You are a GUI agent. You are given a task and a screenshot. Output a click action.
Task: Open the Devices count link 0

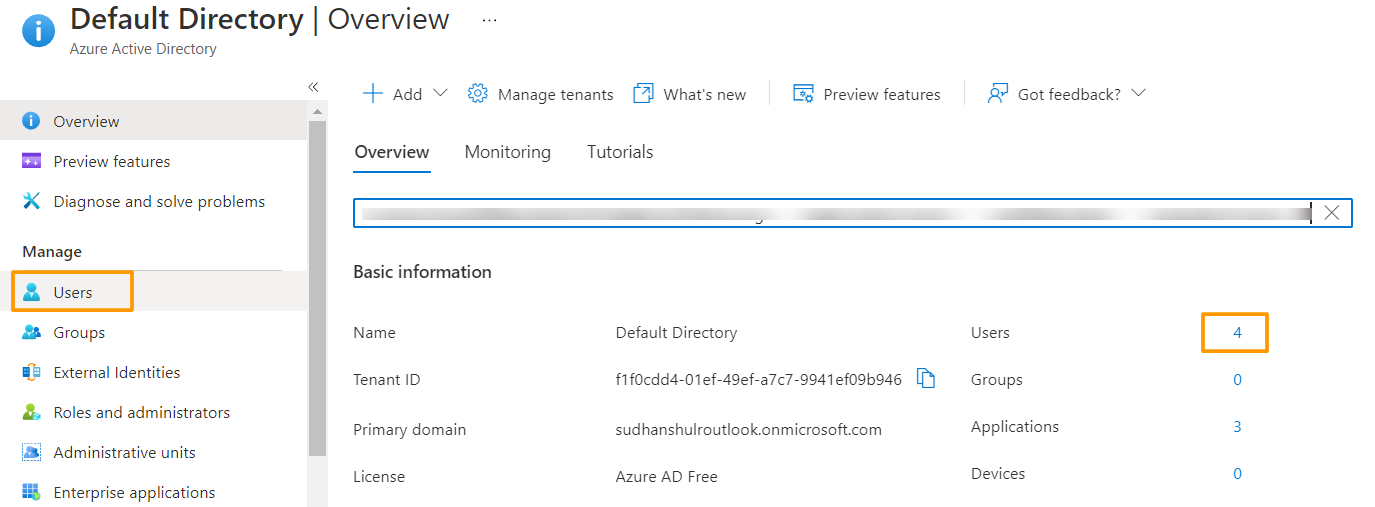tap(1237, 474)
